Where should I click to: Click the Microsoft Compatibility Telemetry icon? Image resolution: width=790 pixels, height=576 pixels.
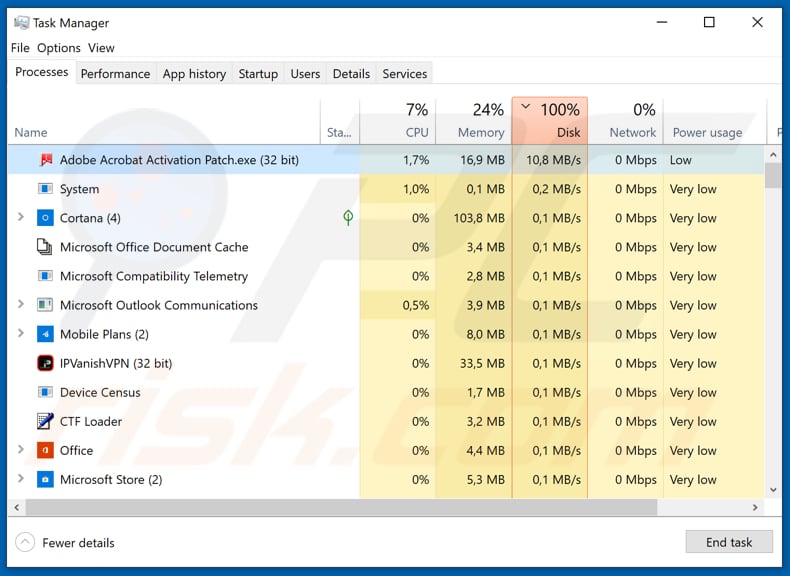[45, 276]
